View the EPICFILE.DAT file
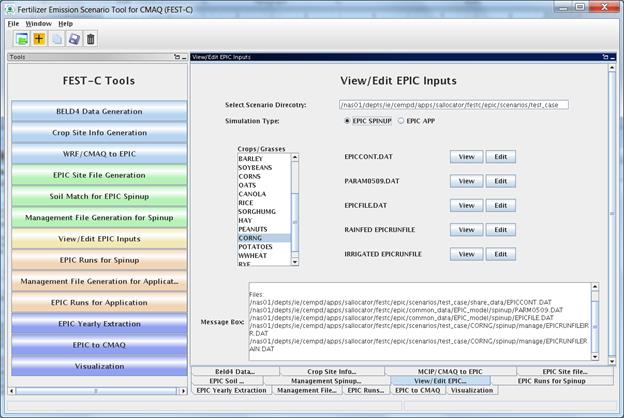The width and height of the screenshot is (624, 418). tap(466, 205)
